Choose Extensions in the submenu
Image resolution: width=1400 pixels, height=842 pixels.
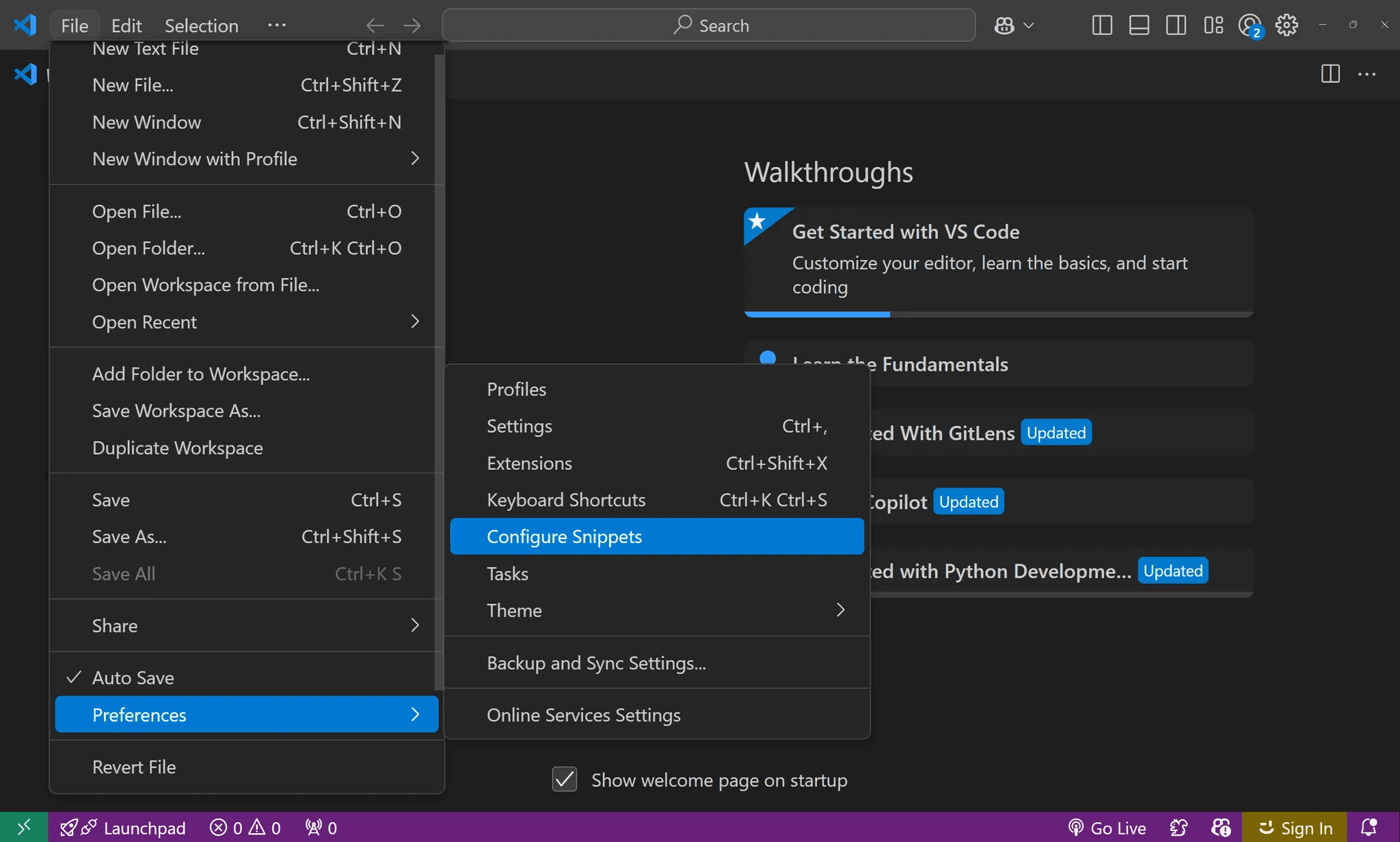(657, 462)
